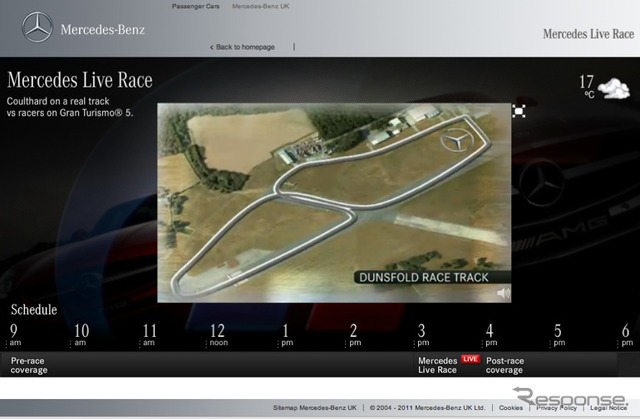This screenshot has height=419, width=640.
Task: Click the Mercedes Live Race header title
Action: (588, 34)
